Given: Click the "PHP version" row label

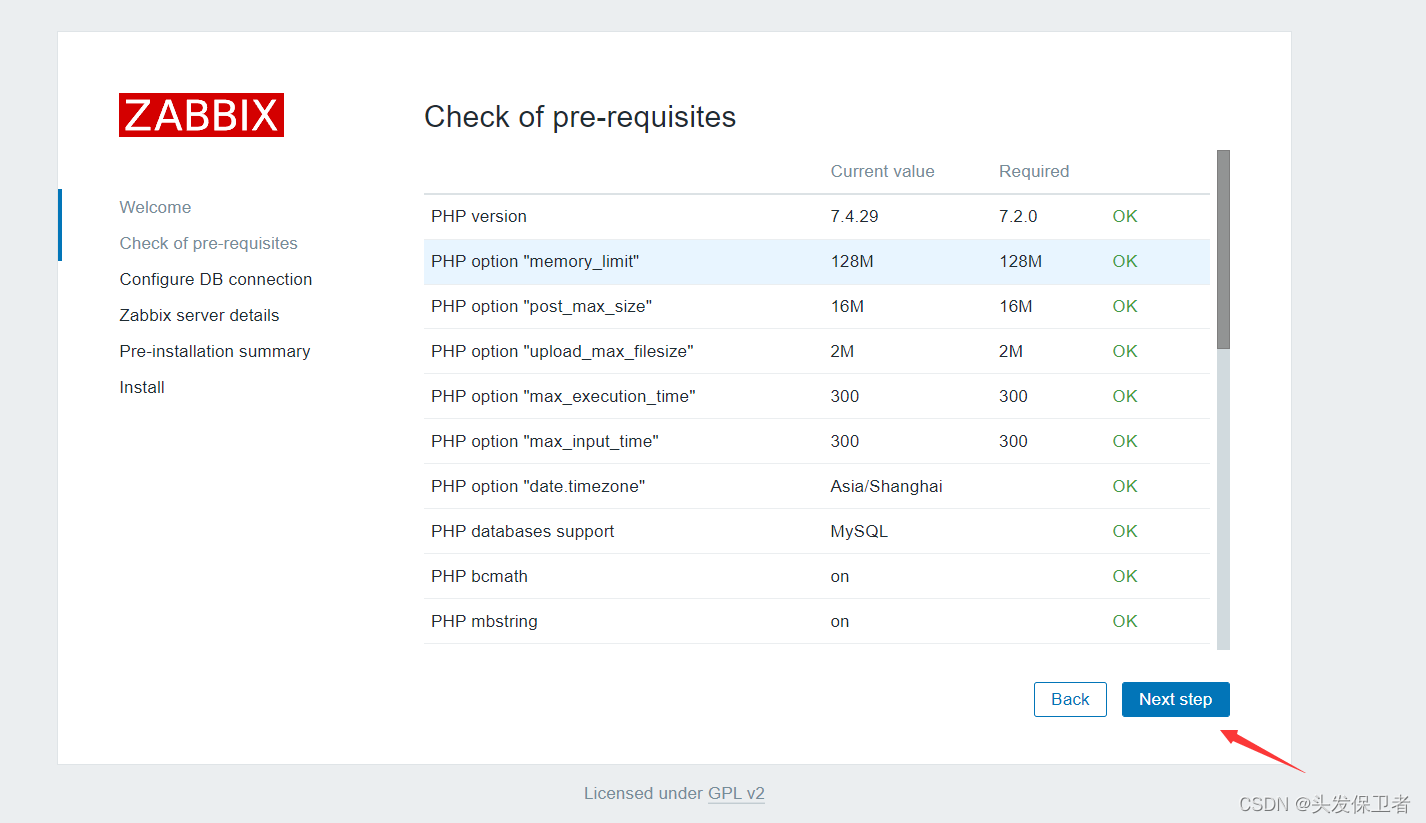Looking at the screenshot, I should pos(479,216).
